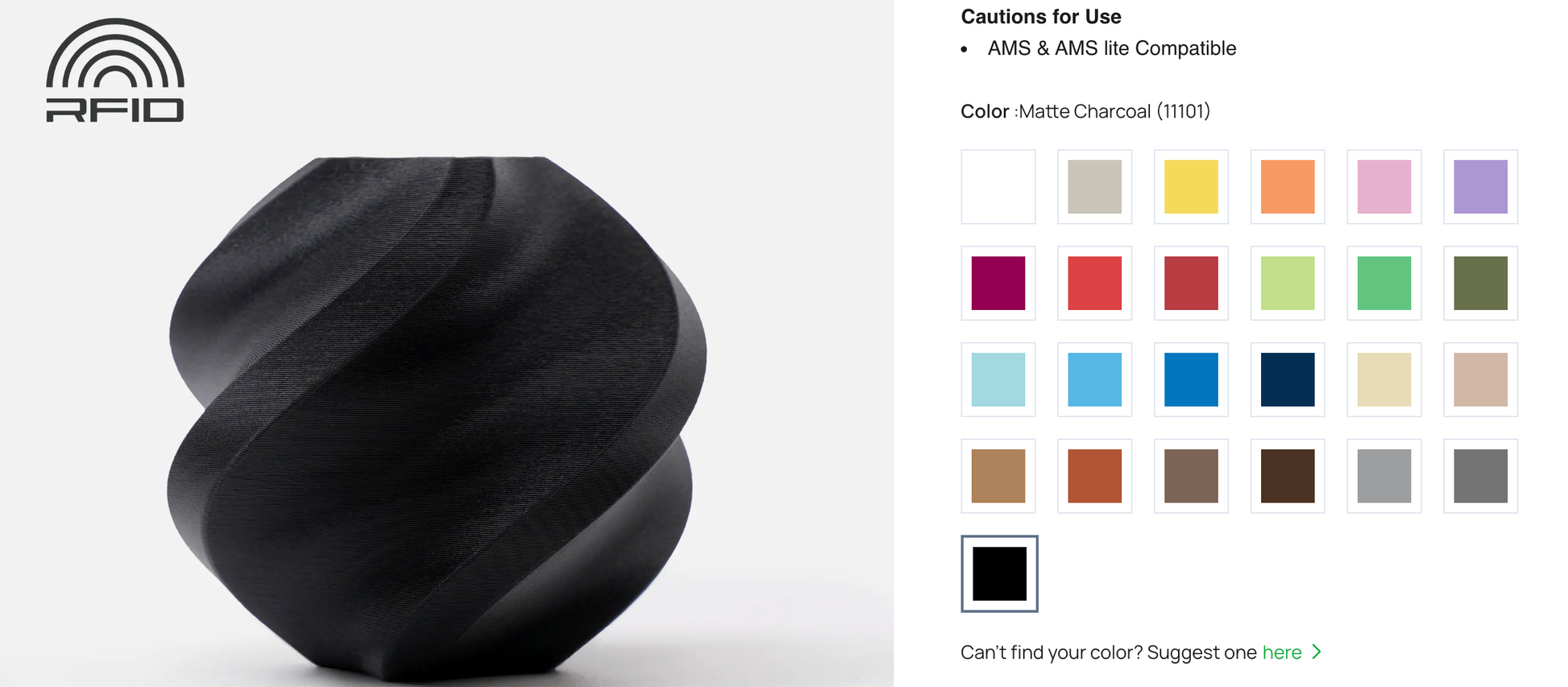Image resolution: width=1568 pixels, height=687 pixels.
Task: Open the 'here' color suggestion link
Action: [x=1282, y=652]
